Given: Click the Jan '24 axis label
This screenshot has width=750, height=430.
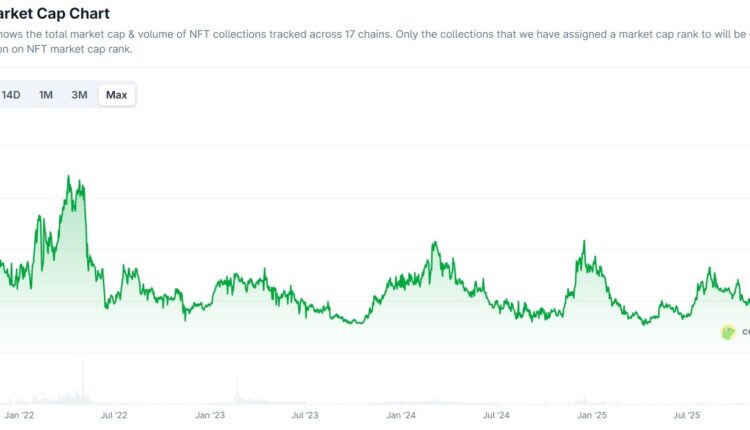Looking at the screenshot, I should [x=400, y=414].
